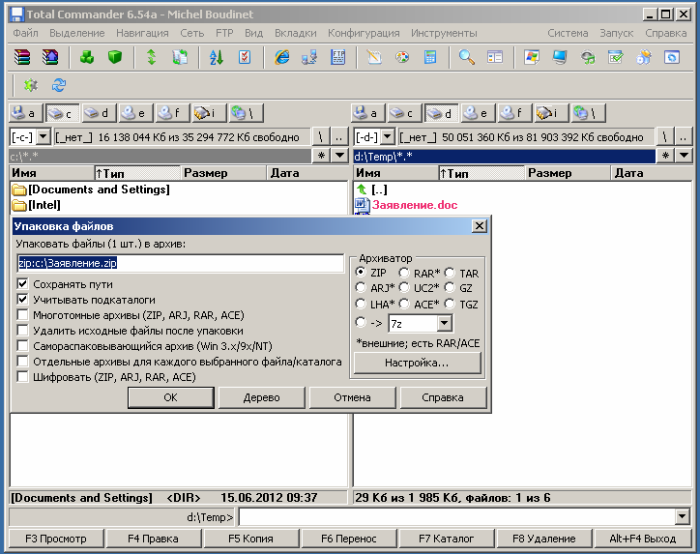Viewport: 700px width, 554px height.
Task: Open the left panel [-c-] drive dropdown
Action: coord(43,137)
